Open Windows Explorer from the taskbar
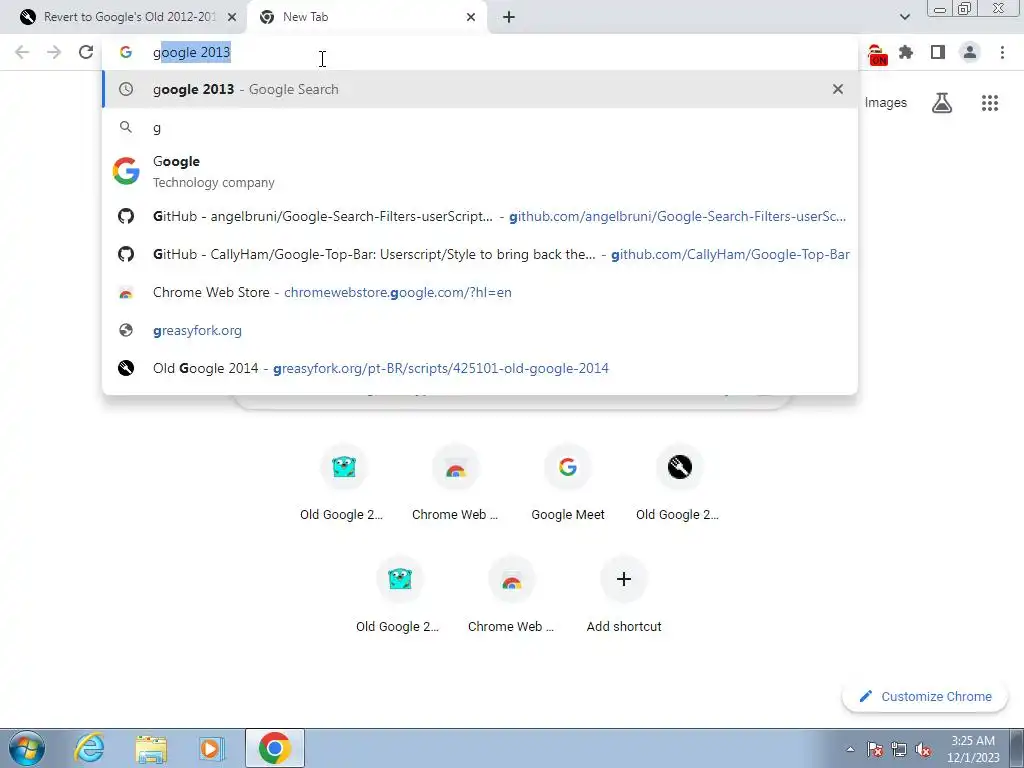 151,748
